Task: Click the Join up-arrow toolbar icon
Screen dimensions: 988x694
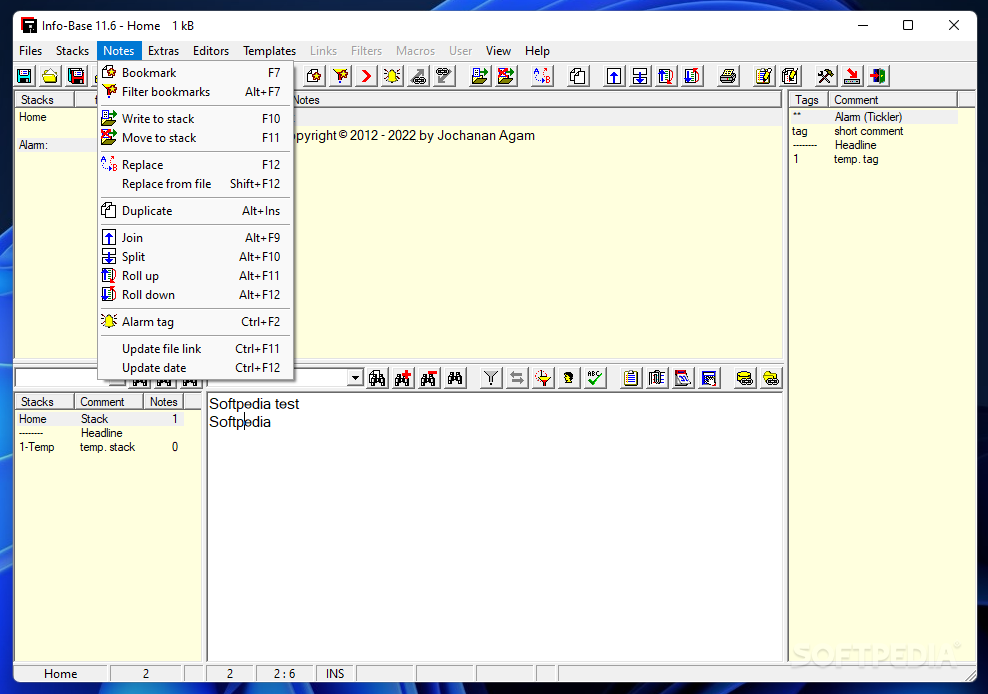Action: tap(614, 76)
